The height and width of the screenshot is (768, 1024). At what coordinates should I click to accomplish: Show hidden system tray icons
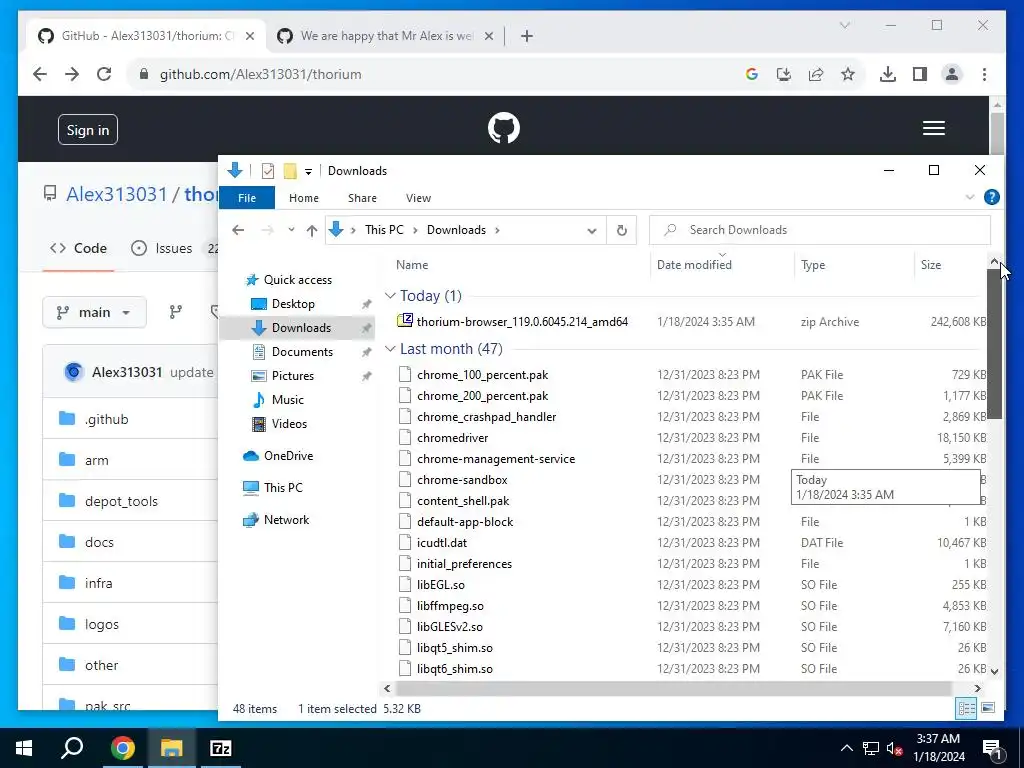(846, 748)
